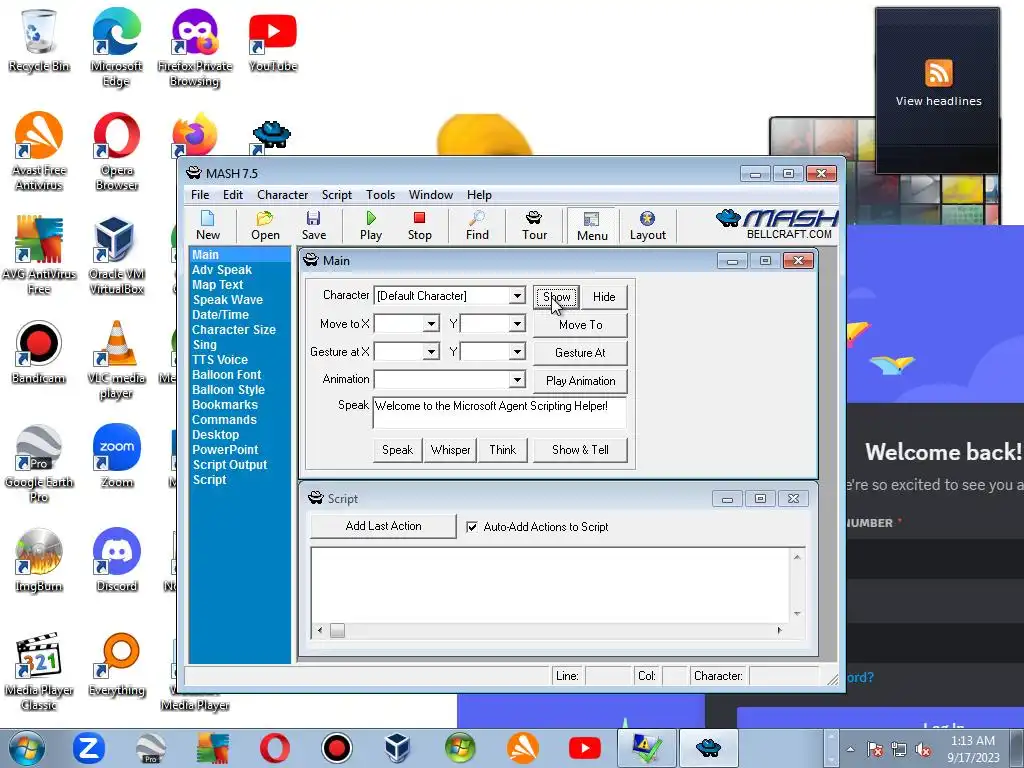The height and width of the screenshot is (768, 1024).
Task: Click the Hide character button
Action: point(604,296)
